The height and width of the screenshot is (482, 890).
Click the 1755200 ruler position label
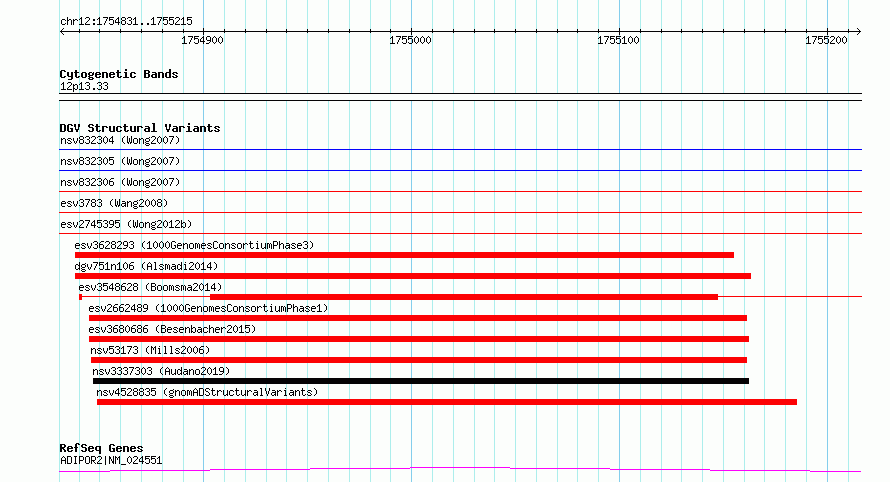tap(826, 40)
